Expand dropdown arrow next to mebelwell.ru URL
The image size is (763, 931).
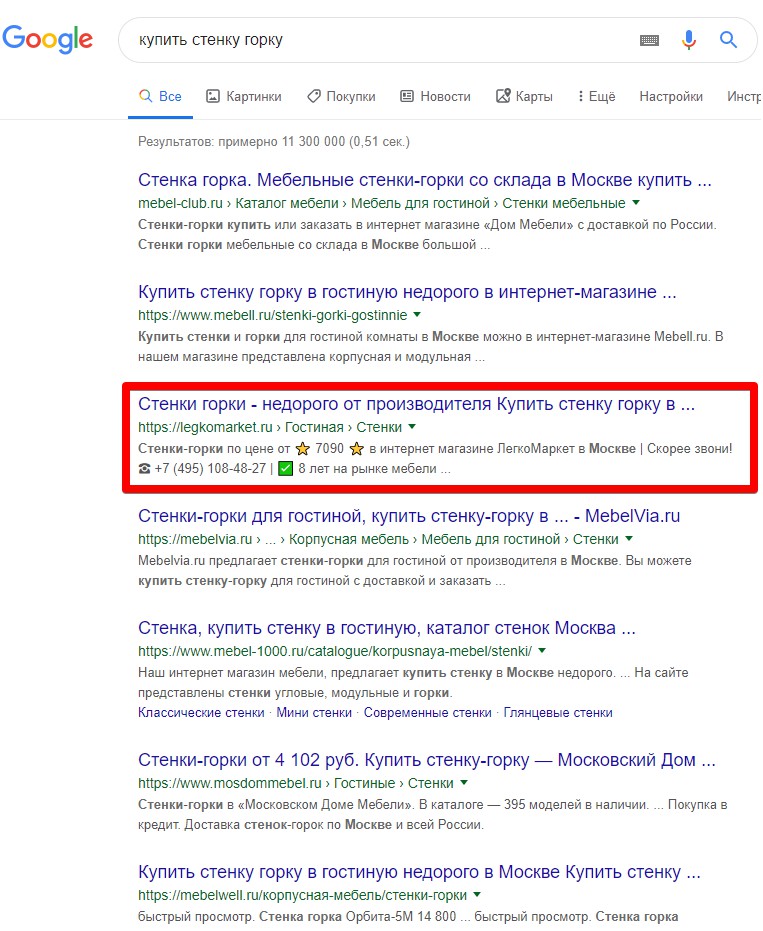(477, 895)
